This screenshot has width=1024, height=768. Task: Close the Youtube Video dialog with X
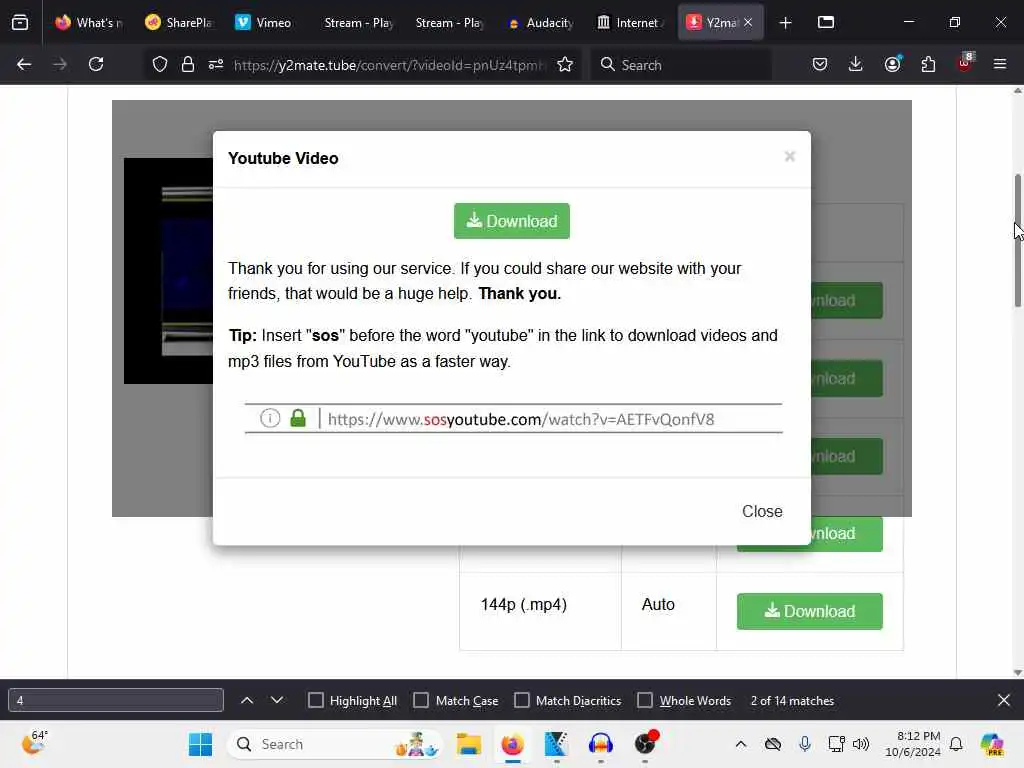[x=790, y=157]
